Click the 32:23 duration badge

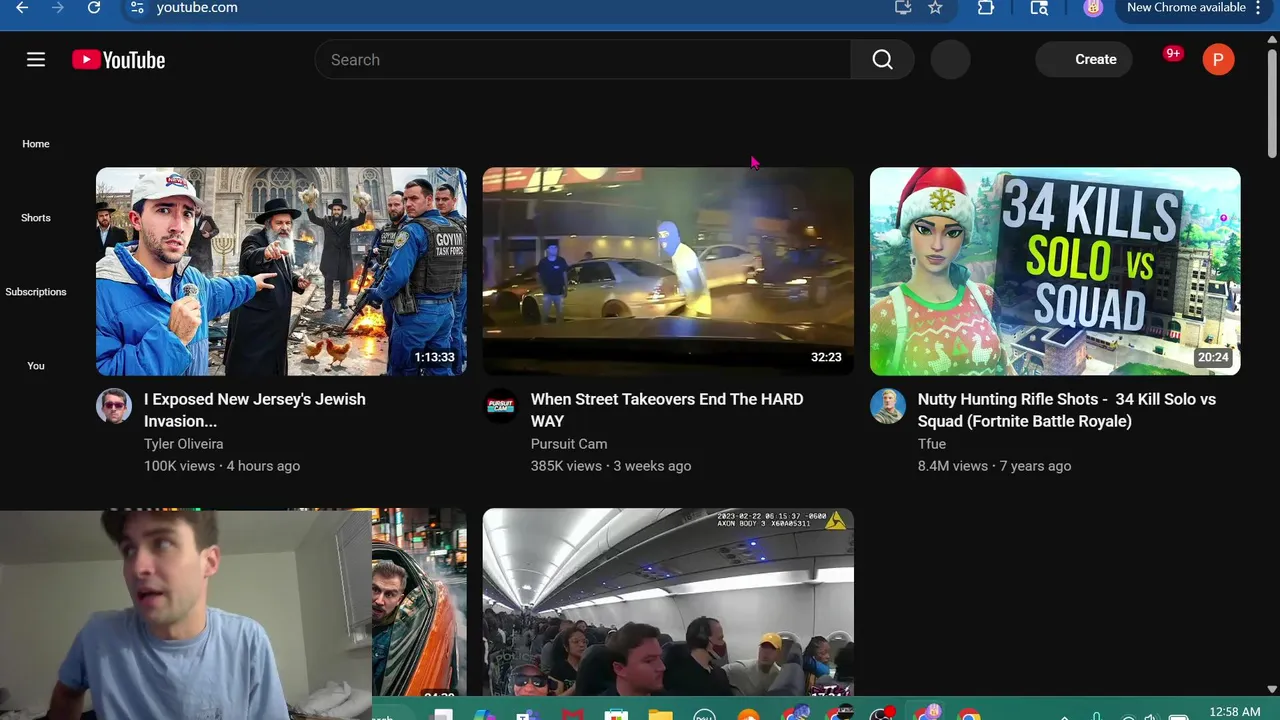tap(826, 357)
